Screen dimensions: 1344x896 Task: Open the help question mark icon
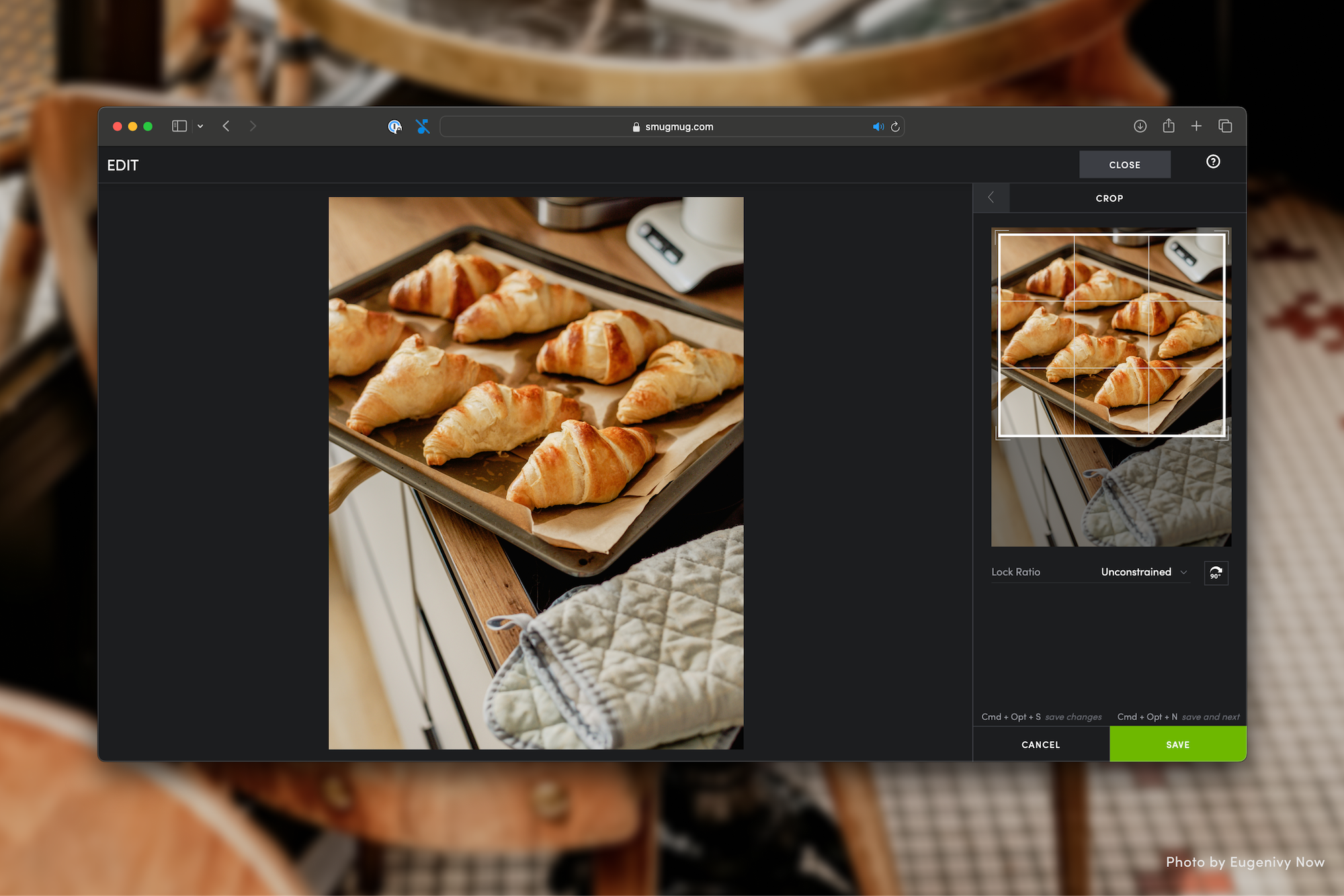click(x=1213, y=162)
